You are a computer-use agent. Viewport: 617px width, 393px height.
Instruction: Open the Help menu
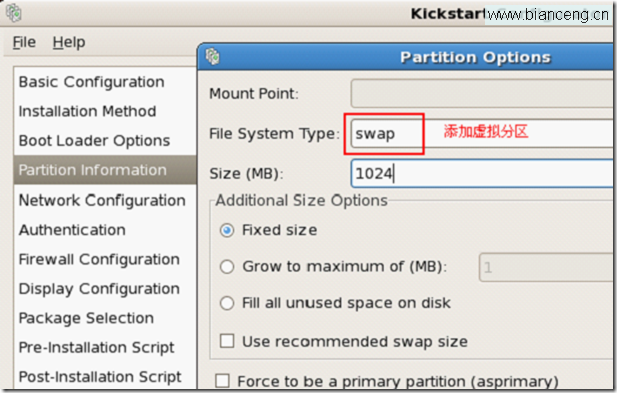point(69,42)
